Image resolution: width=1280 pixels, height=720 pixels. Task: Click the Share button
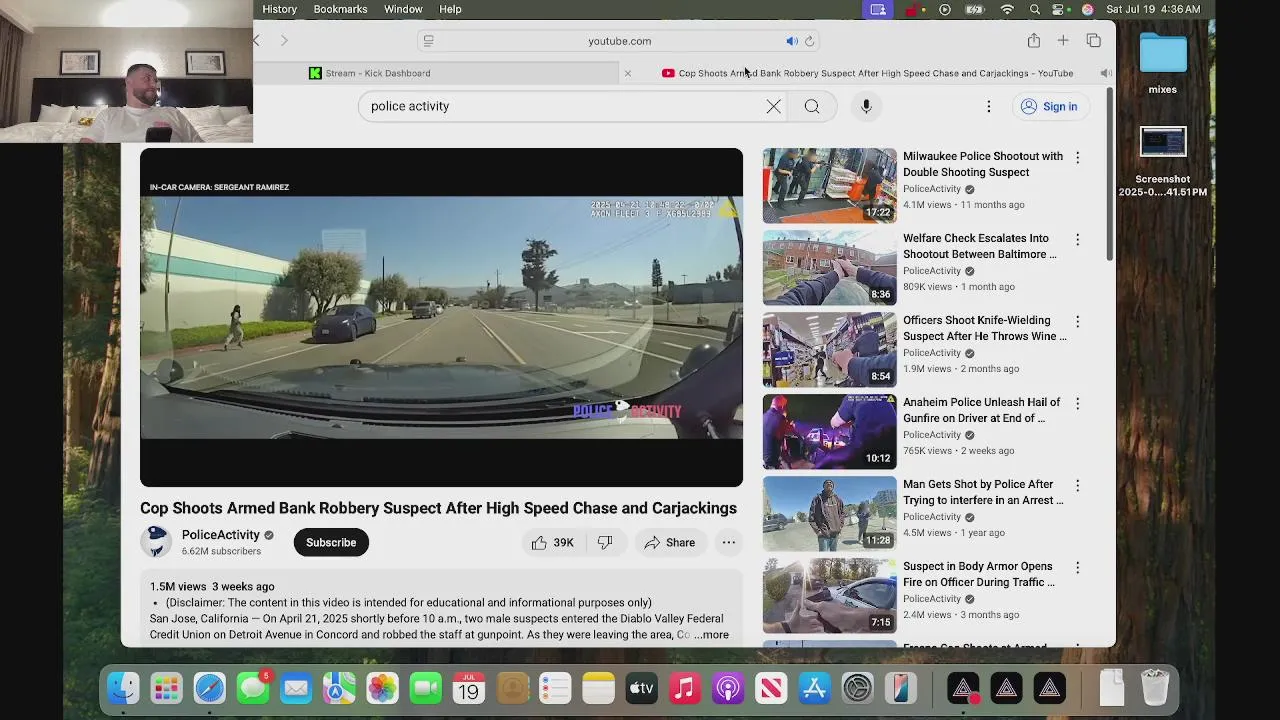(x=670, y=542)
